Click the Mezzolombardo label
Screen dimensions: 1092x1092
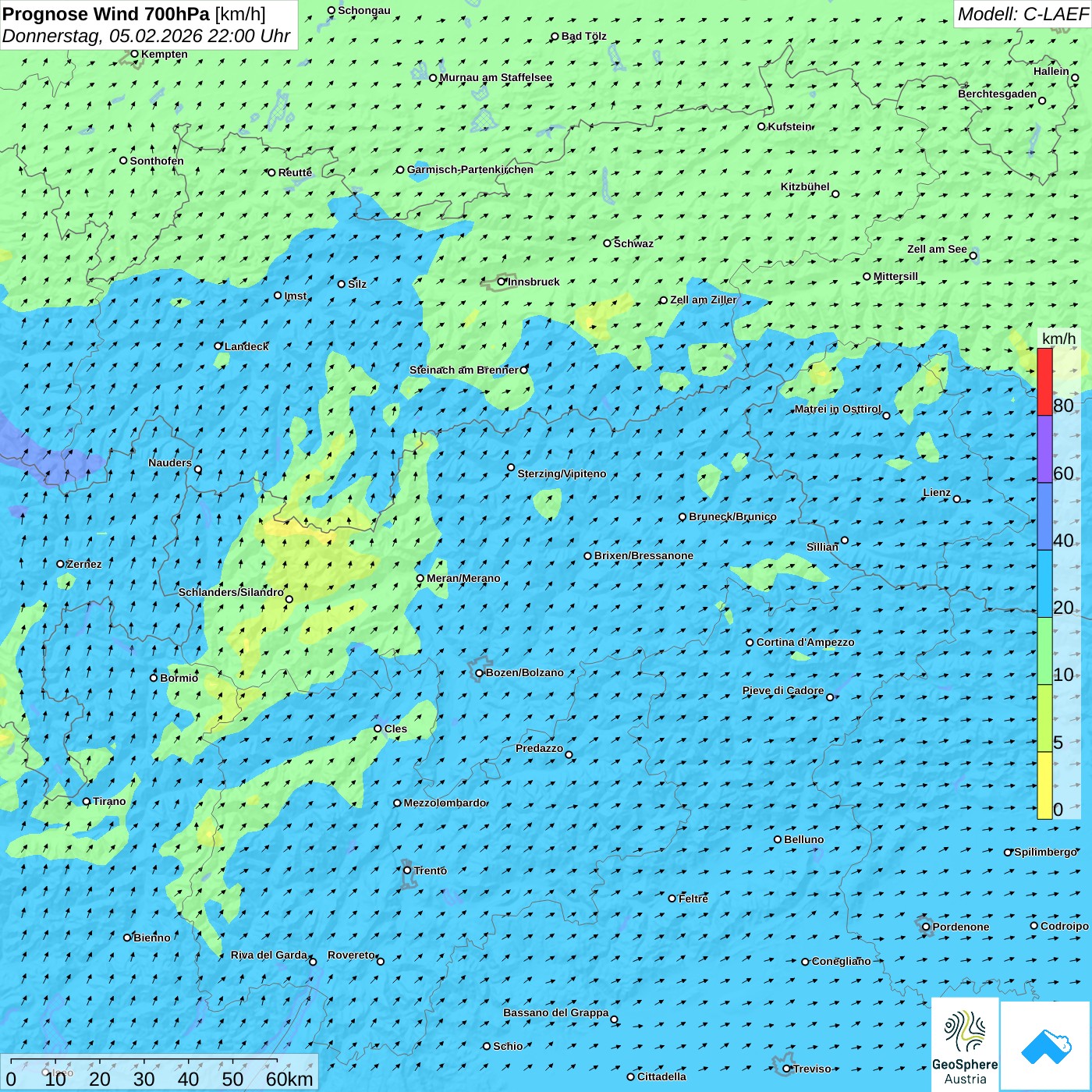click(444, 803)
